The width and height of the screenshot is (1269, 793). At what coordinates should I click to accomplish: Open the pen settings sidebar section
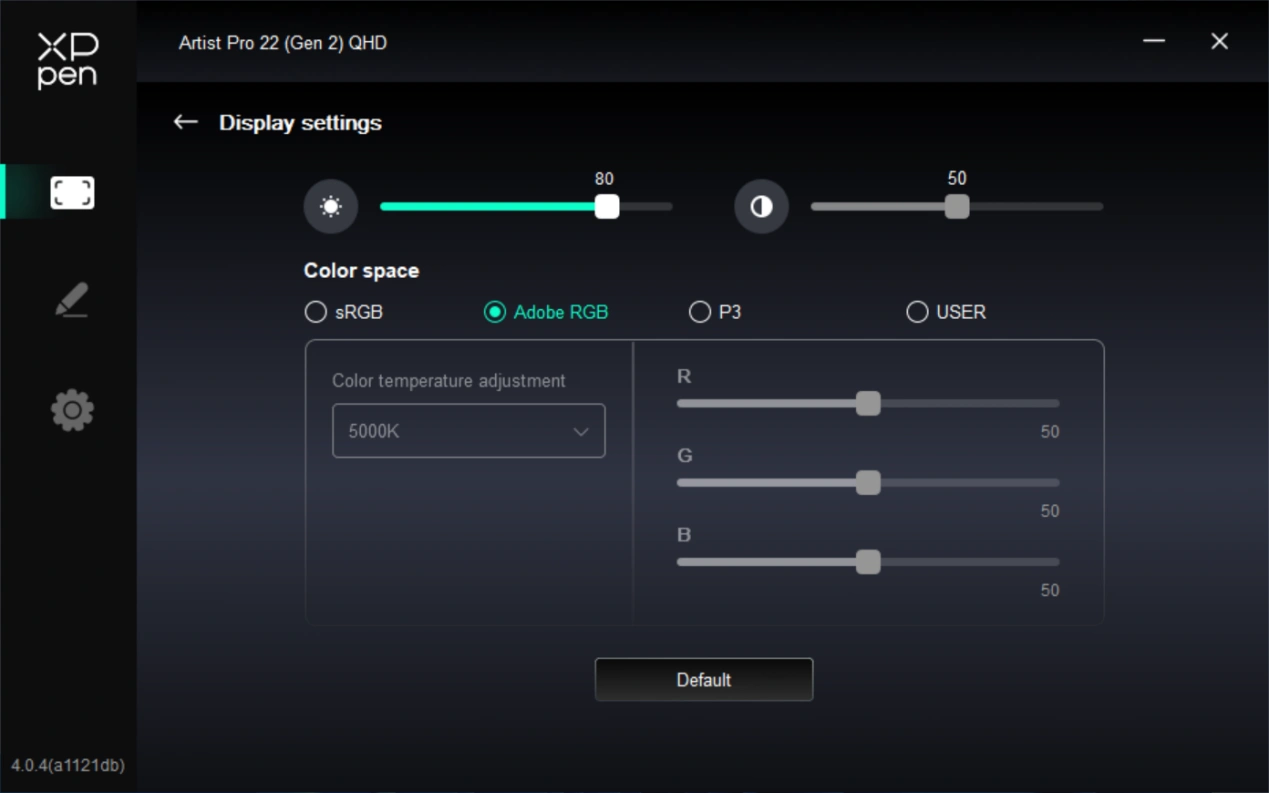(x=72, y=300)
